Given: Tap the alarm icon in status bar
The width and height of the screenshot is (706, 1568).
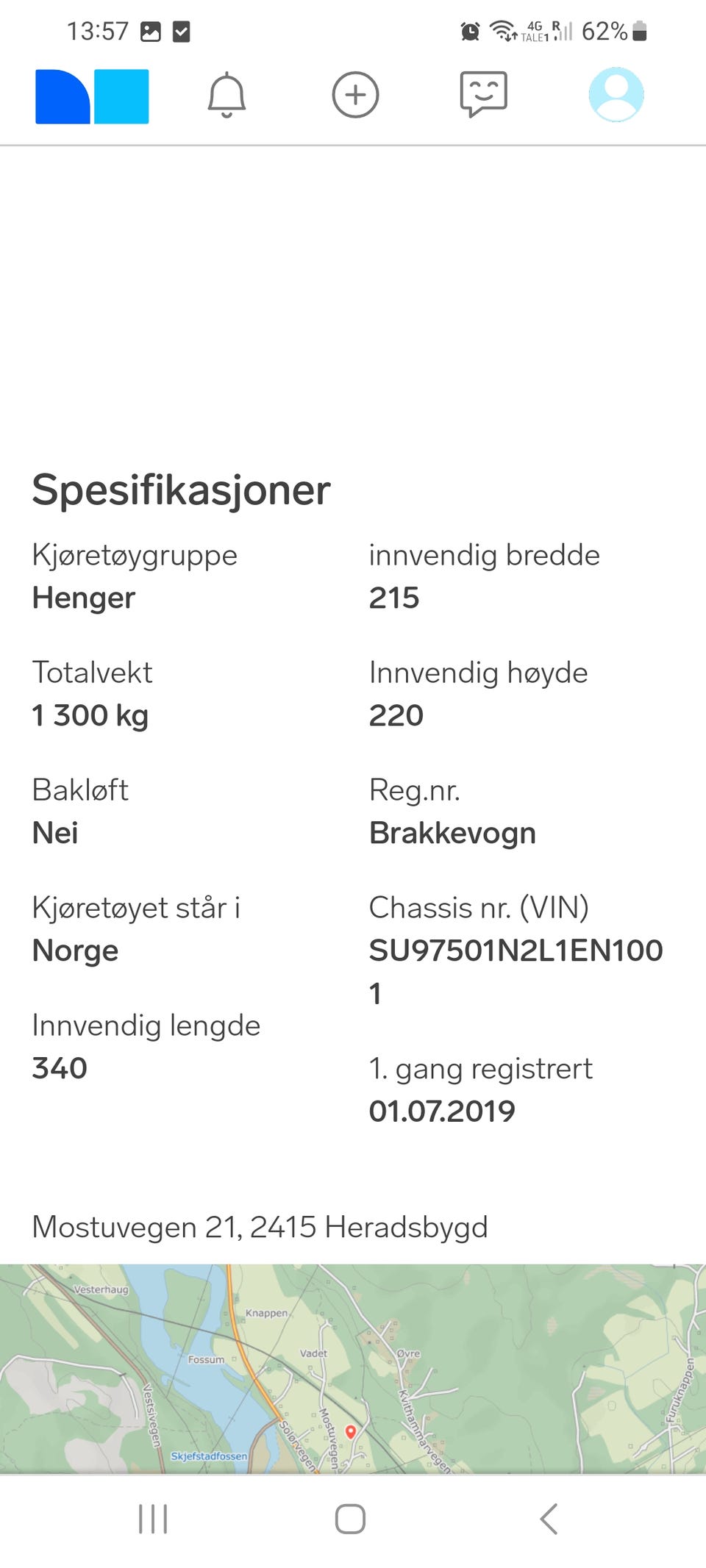Looking at the screenshot, I should click(470, 32).
